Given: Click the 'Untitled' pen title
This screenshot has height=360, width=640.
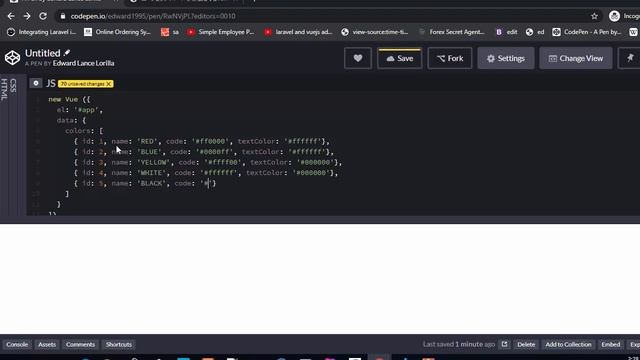Looking at the screenshot, I should pyautogui.click(x=42, y=53).
